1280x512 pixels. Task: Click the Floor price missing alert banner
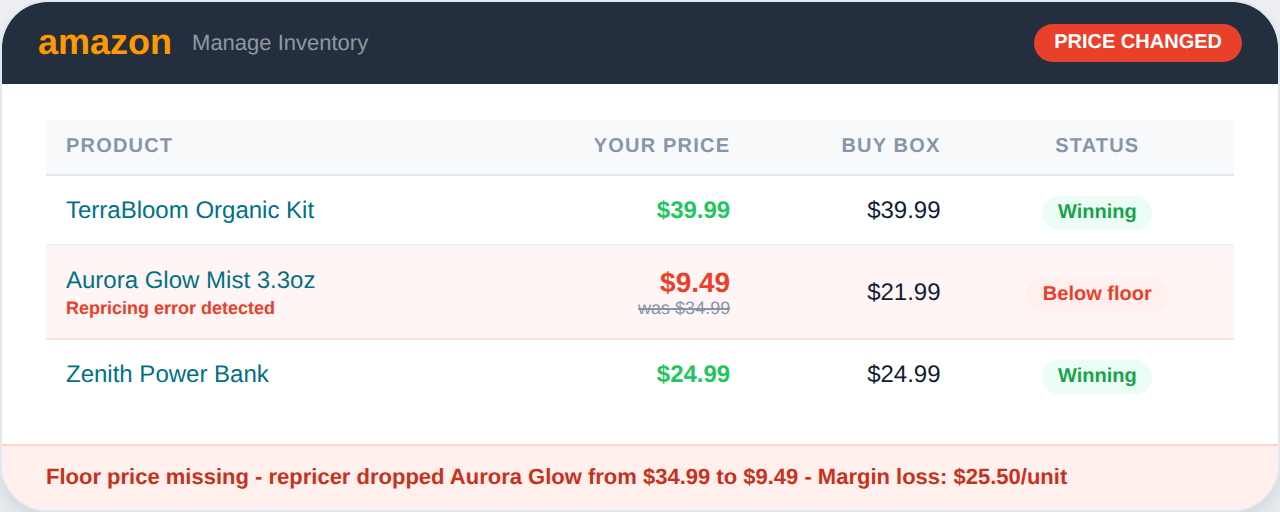(x=556, y=477)
